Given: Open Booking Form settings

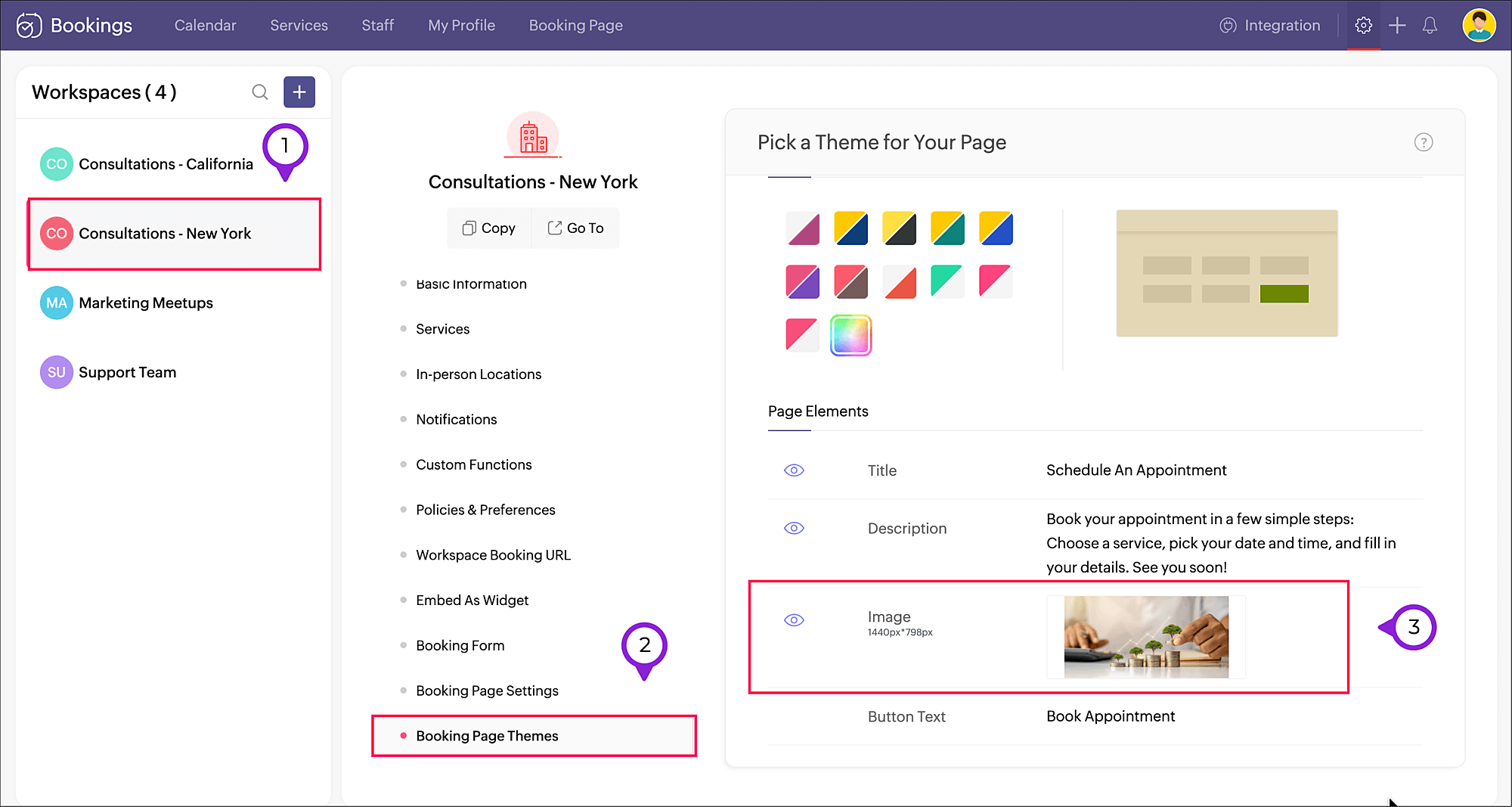Looking at the screenshot, I should 460,646.
